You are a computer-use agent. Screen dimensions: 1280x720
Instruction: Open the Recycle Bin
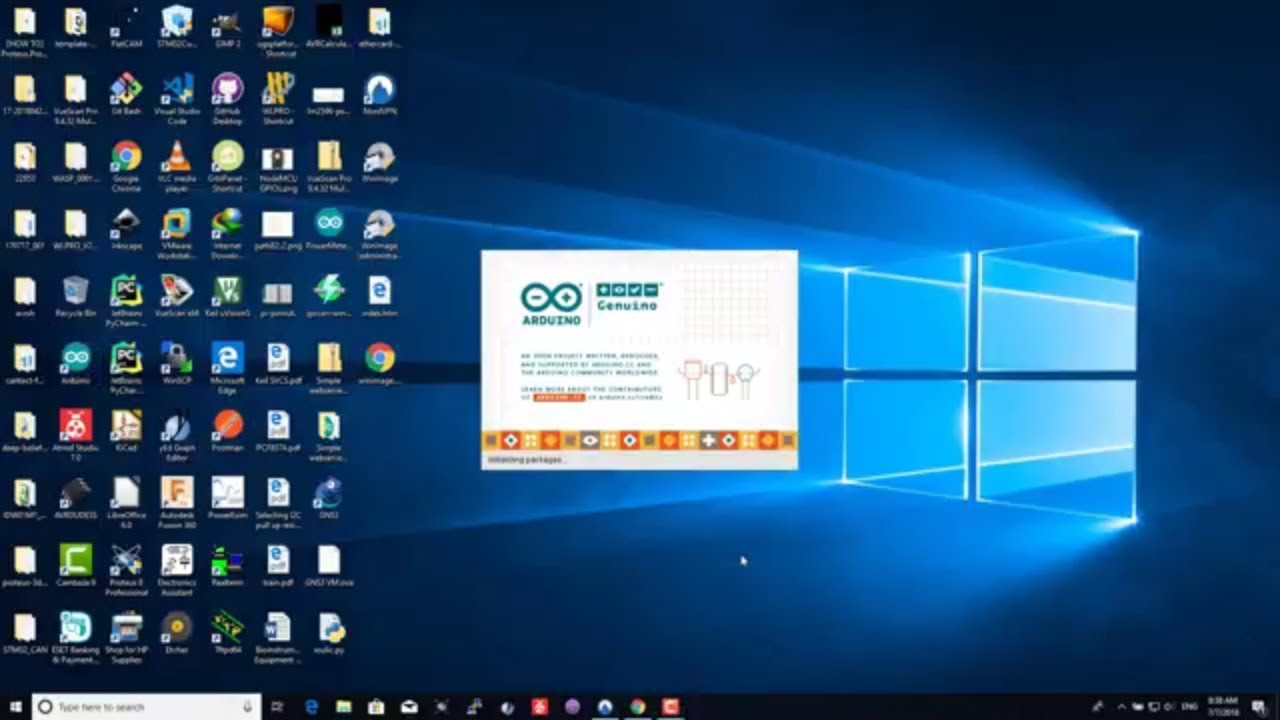click(75, 298)
